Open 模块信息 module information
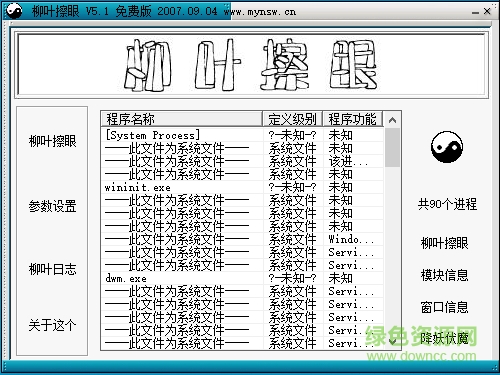The height and width of the screenshot is (375, 500). 444,275
